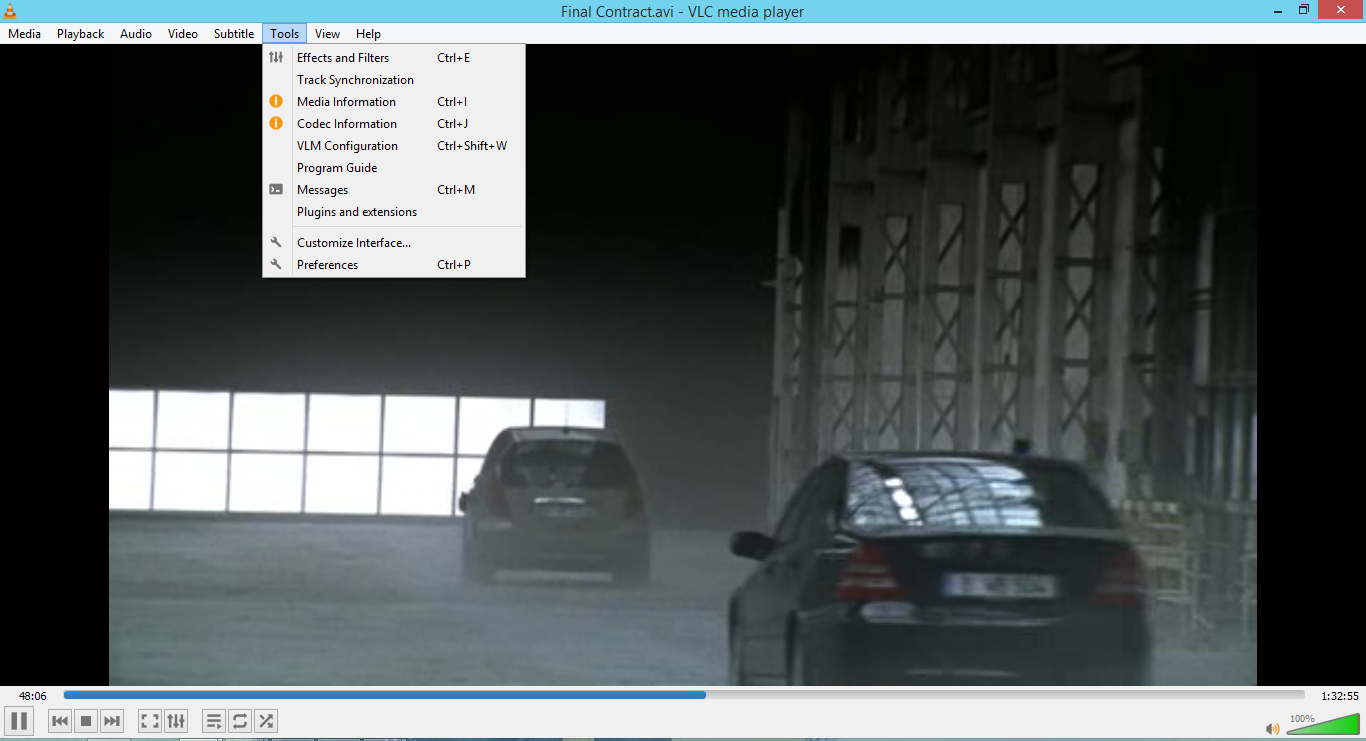Viewport: 1366px width, 741px height.
Task: Open Codec Information
Action: pos(394,124)
